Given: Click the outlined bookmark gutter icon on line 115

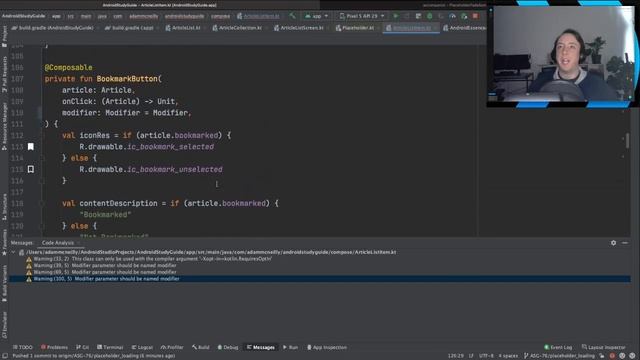Looking at the screenshot, I should click(31, 169).
